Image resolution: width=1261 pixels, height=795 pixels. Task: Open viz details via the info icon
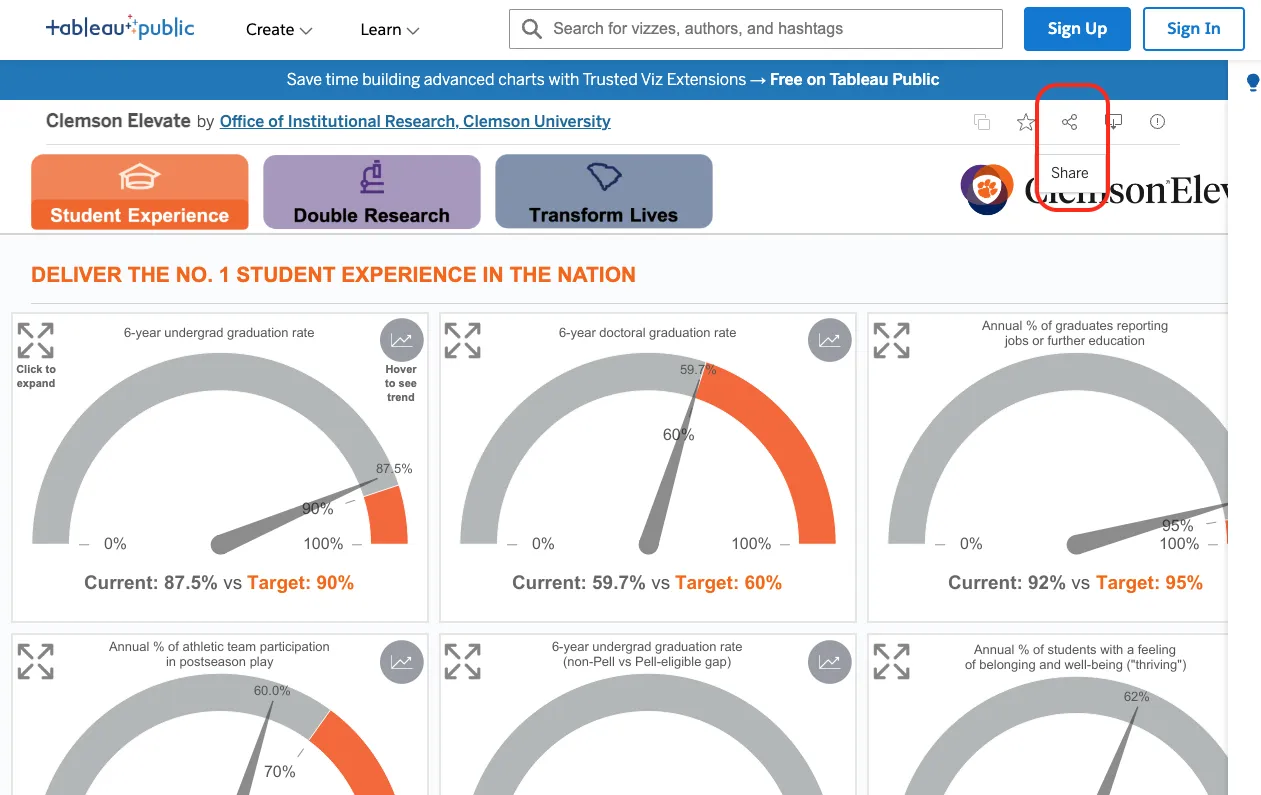pos(1157,121)
